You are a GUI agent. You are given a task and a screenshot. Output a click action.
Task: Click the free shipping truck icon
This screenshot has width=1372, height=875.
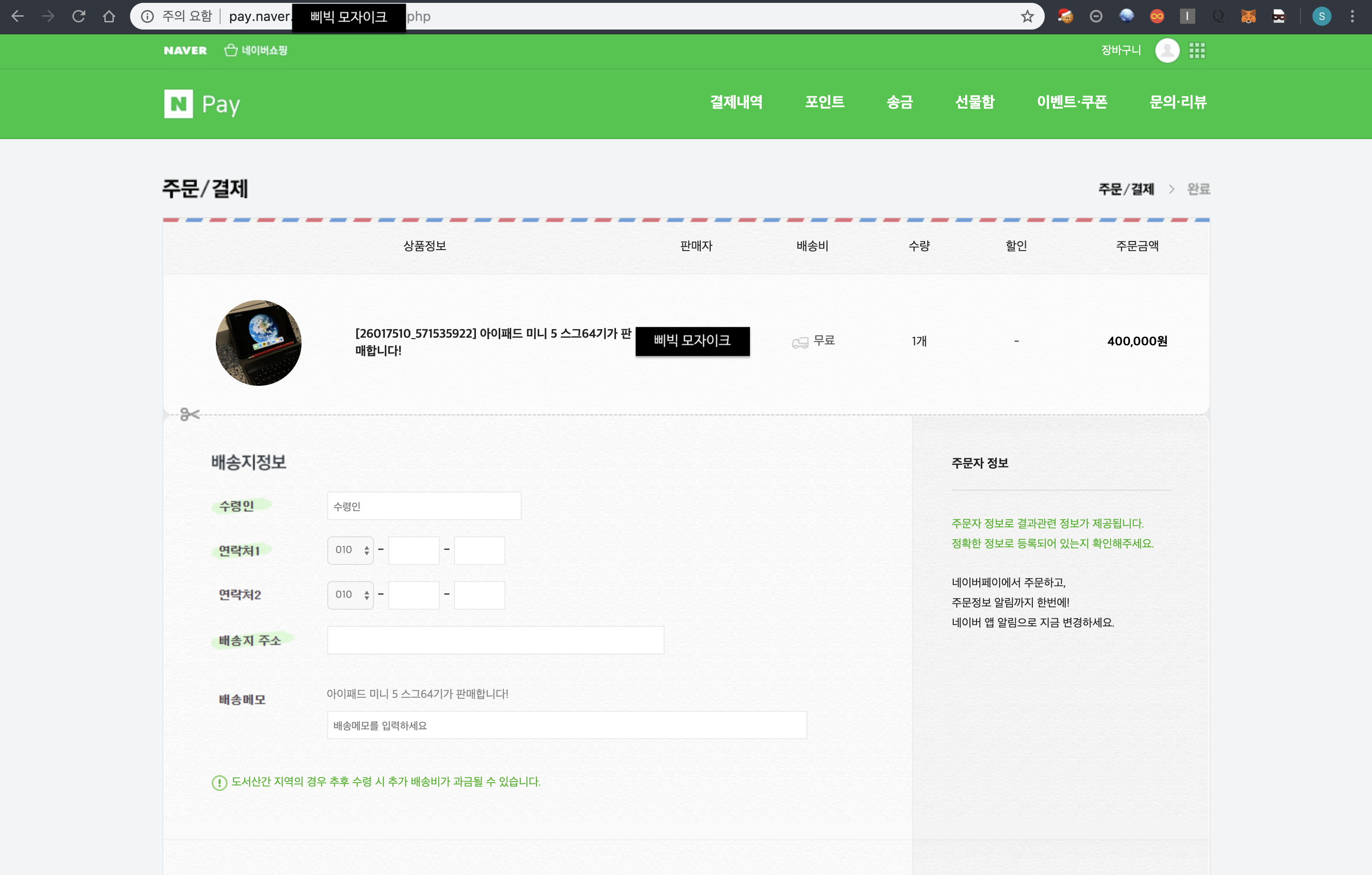[800, 342]
